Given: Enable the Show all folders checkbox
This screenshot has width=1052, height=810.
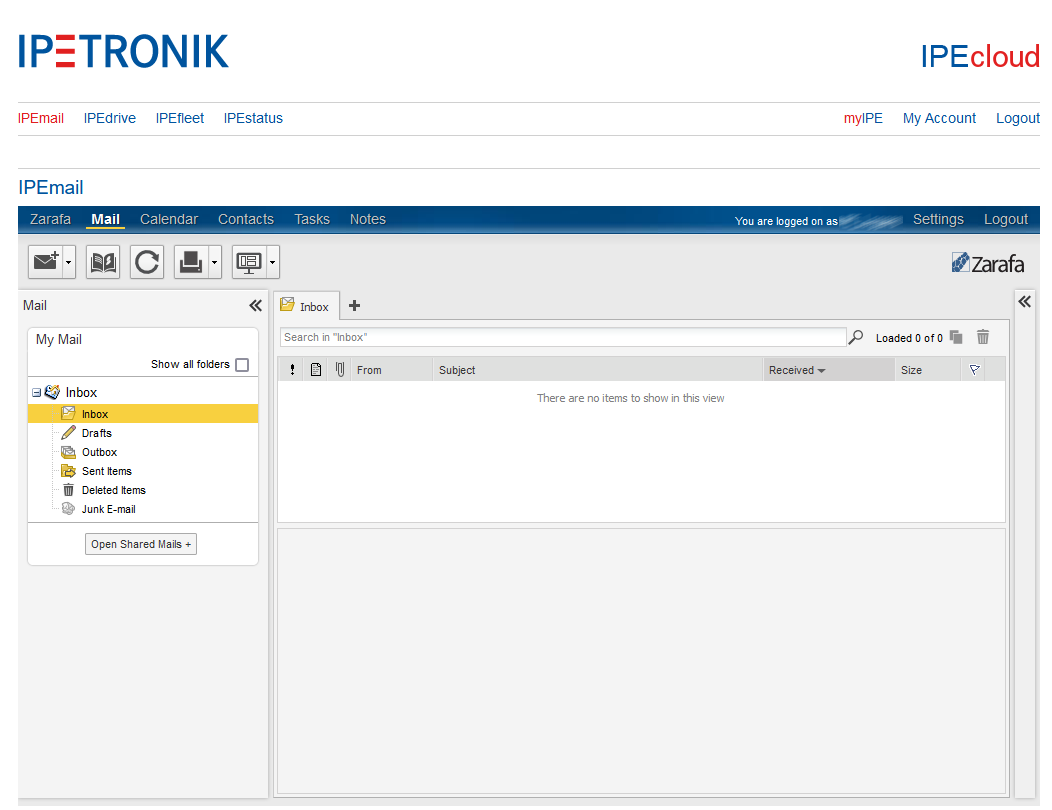Looking at the screenshot, I should click(x=242, y=365).
